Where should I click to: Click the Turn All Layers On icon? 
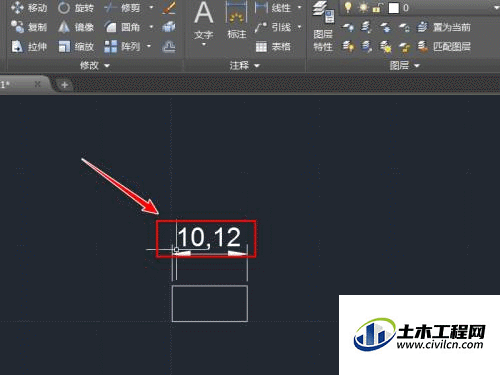(x=349, y=46)
